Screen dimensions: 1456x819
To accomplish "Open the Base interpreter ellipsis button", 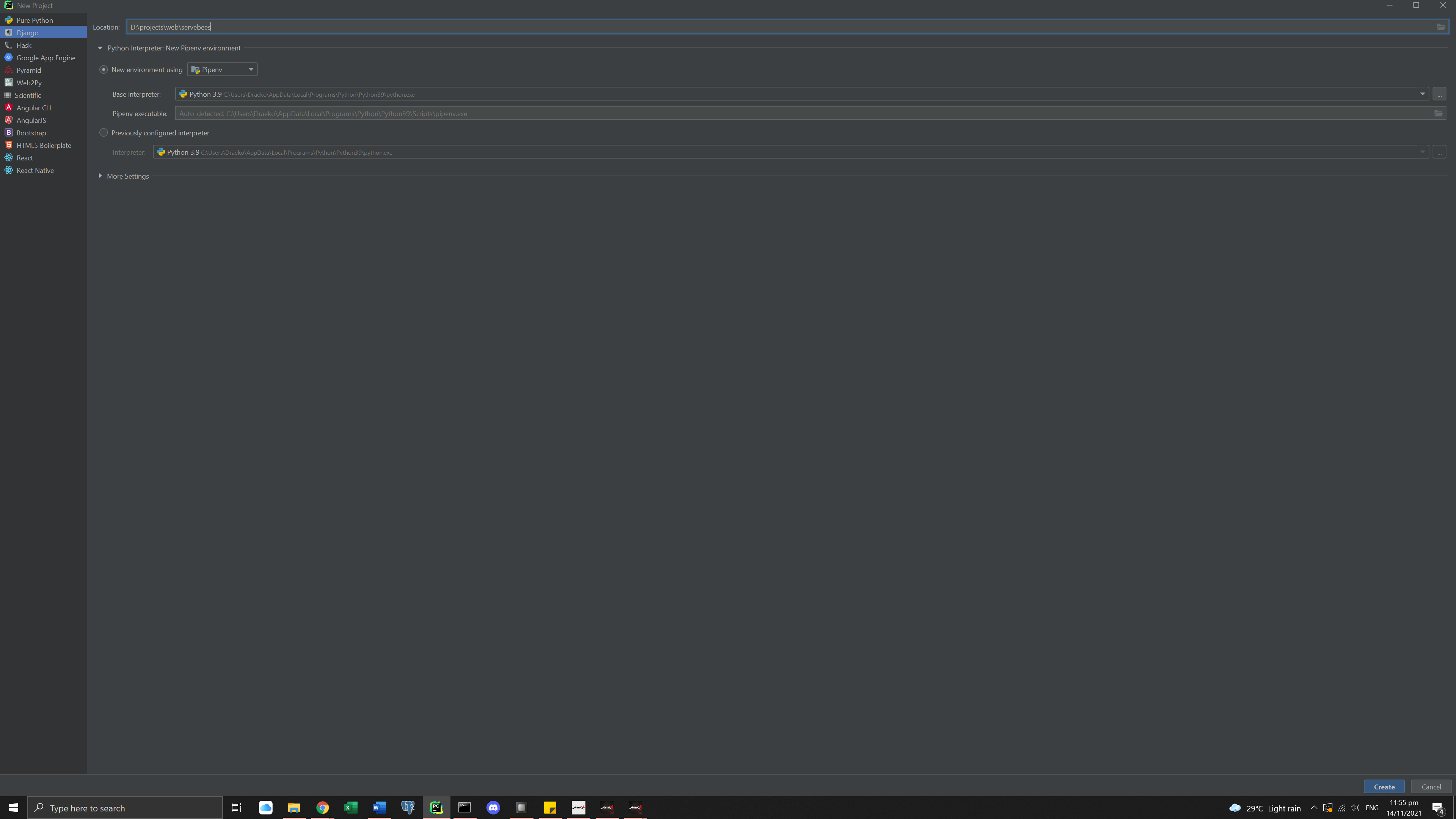I will (1439, 94).
